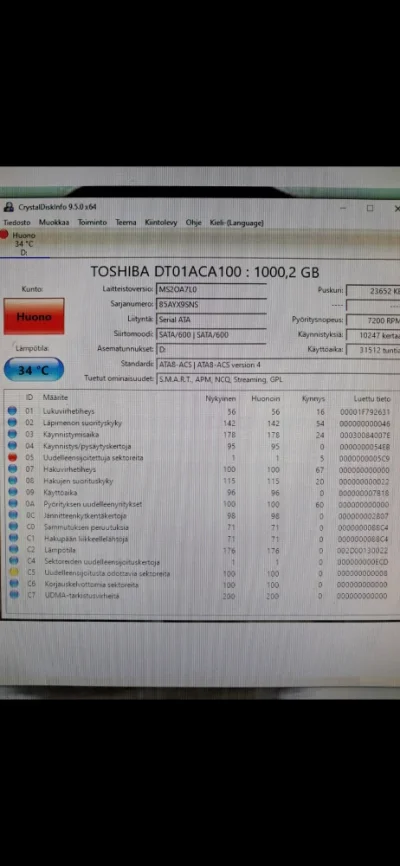The height and width of the screenshot is (866, 400).
Task: Click the Luettu tieto column header
Action: click(x=372, y=399)
